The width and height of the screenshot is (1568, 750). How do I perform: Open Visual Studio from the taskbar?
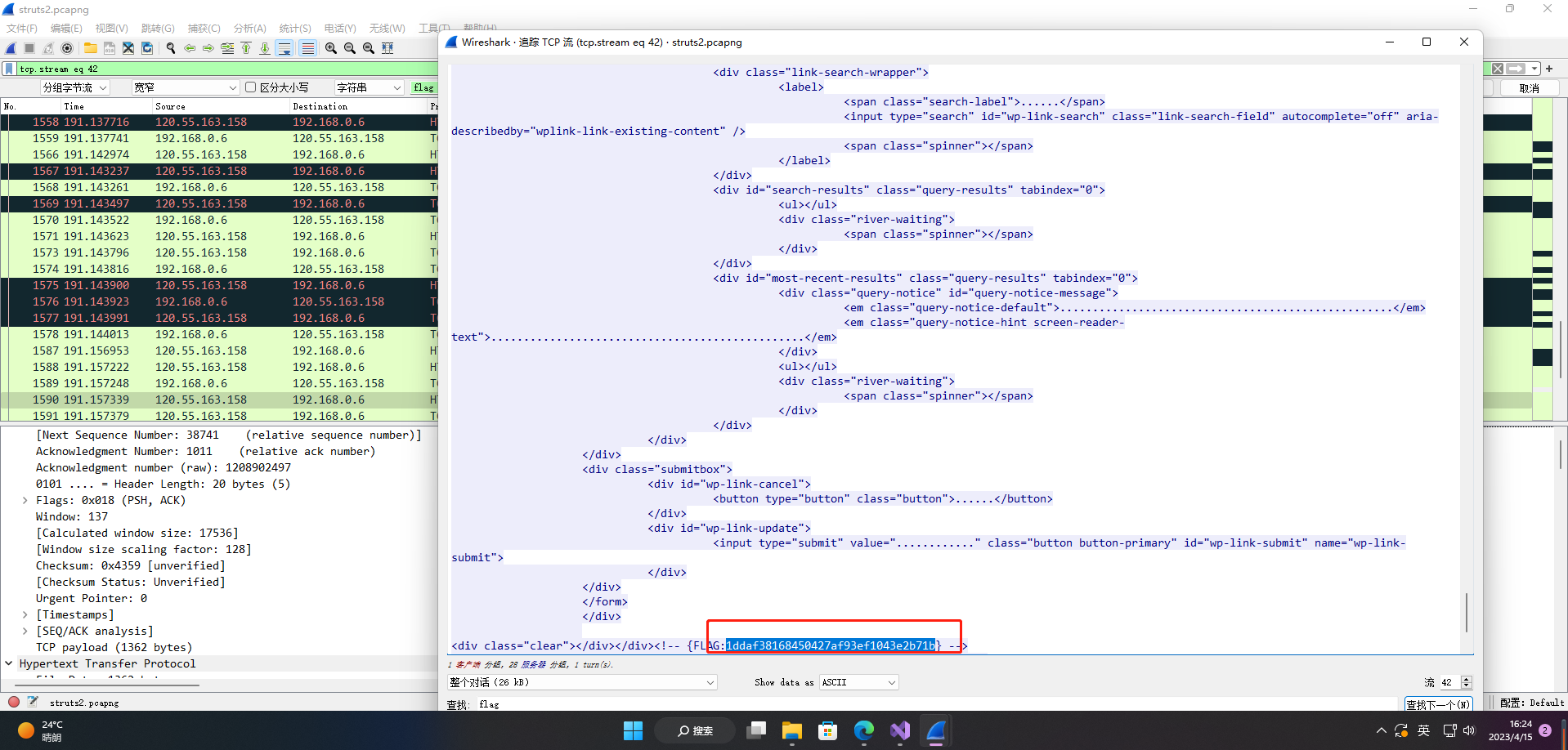tap(900, 730)
